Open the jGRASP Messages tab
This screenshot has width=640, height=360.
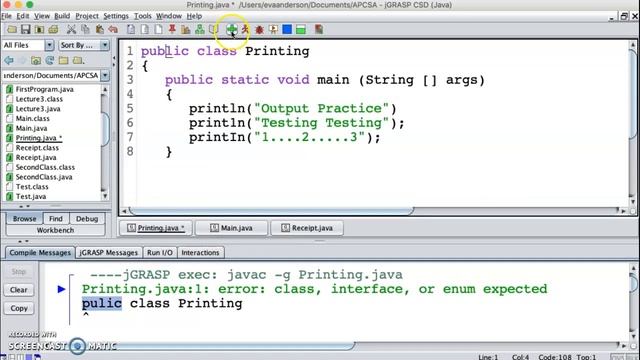click(109, 253)
